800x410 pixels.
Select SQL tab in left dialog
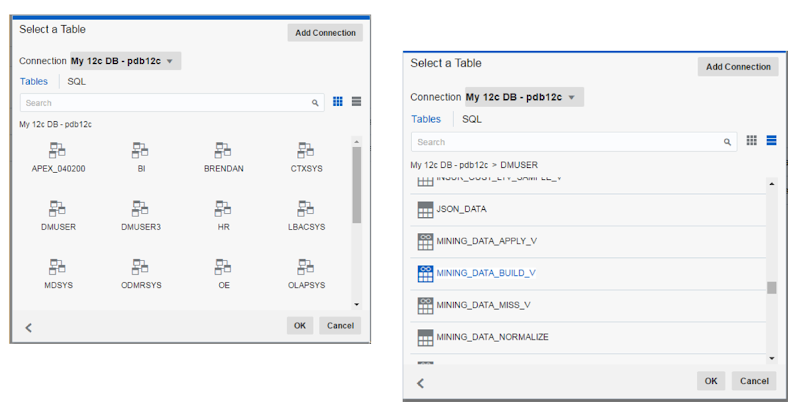[x=77, y=82]
